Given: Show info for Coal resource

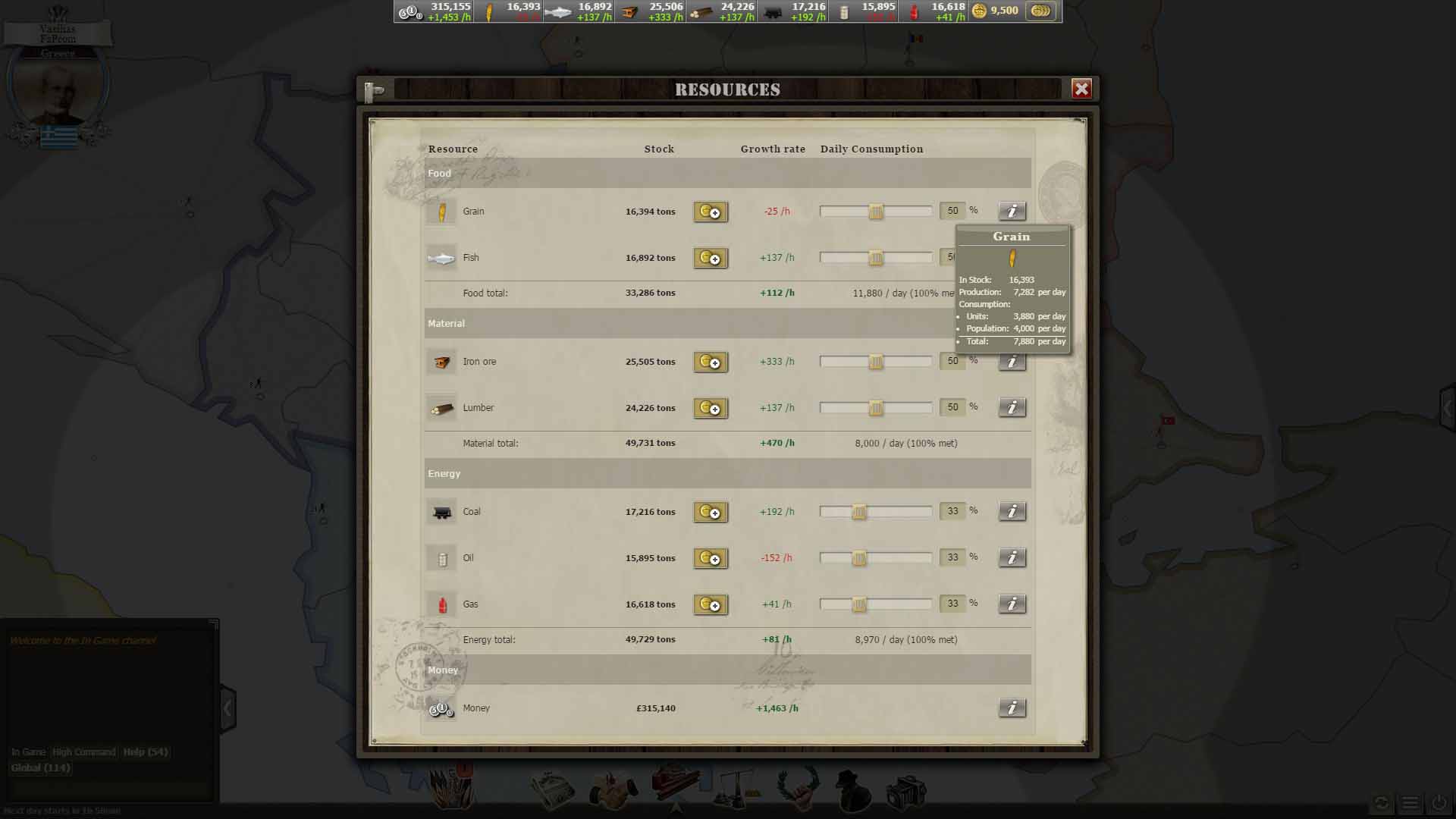Looking at the screenshot, I should click(x=1012, y=511).
